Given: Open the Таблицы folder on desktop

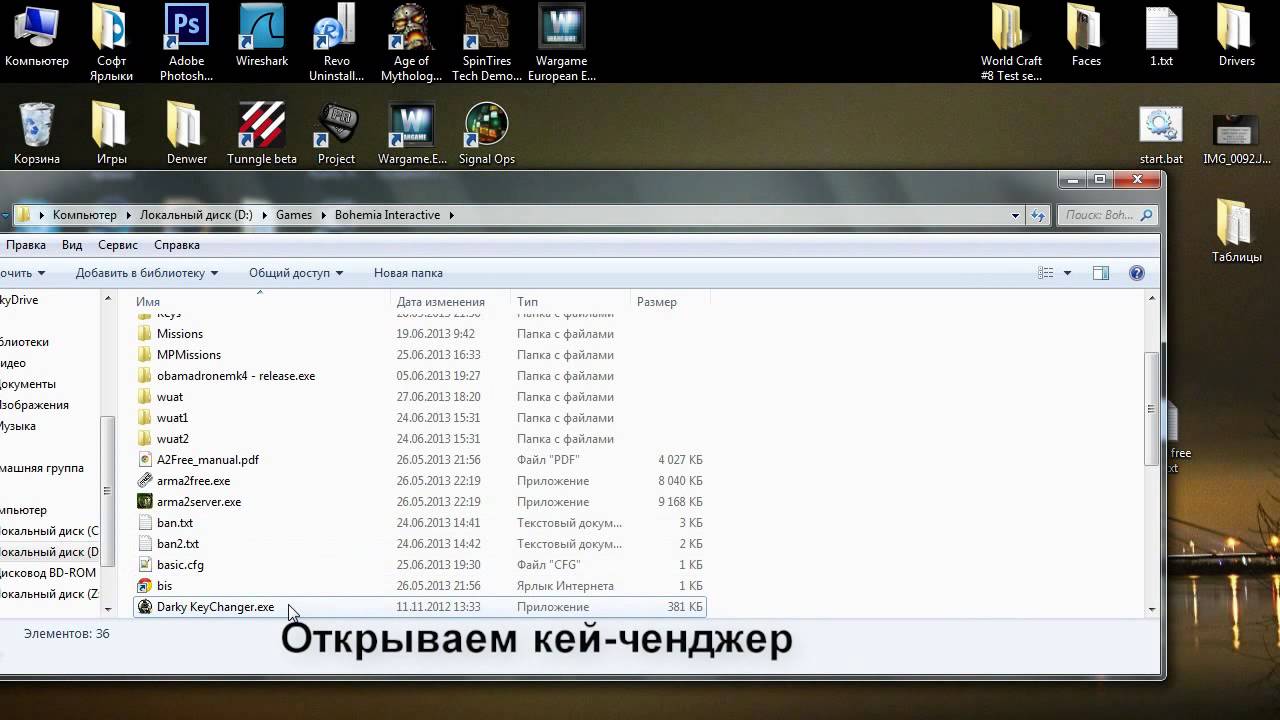Looking at the screenshot, I should click(1236, 231).
